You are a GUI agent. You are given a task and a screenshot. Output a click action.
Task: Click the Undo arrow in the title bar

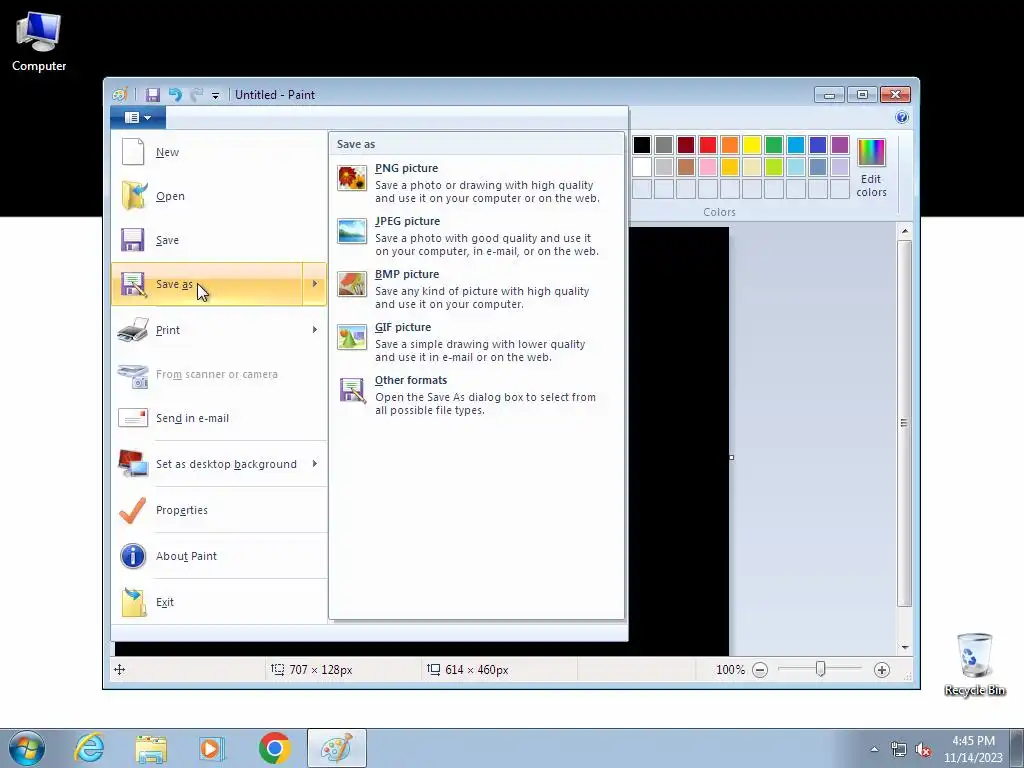(x=175, y=95)
